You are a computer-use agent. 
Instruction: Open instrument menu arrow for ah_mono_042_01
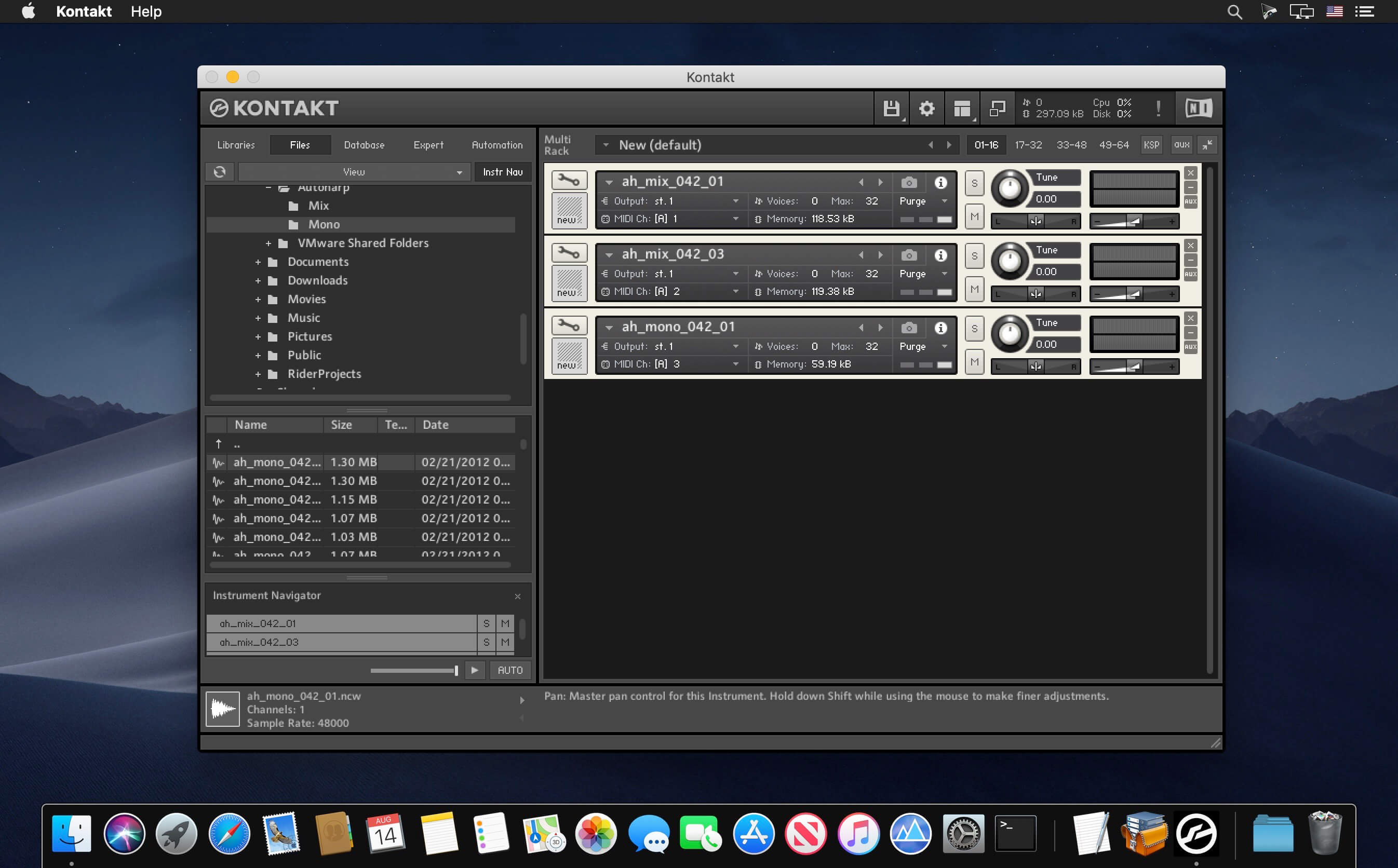point(609,328)
